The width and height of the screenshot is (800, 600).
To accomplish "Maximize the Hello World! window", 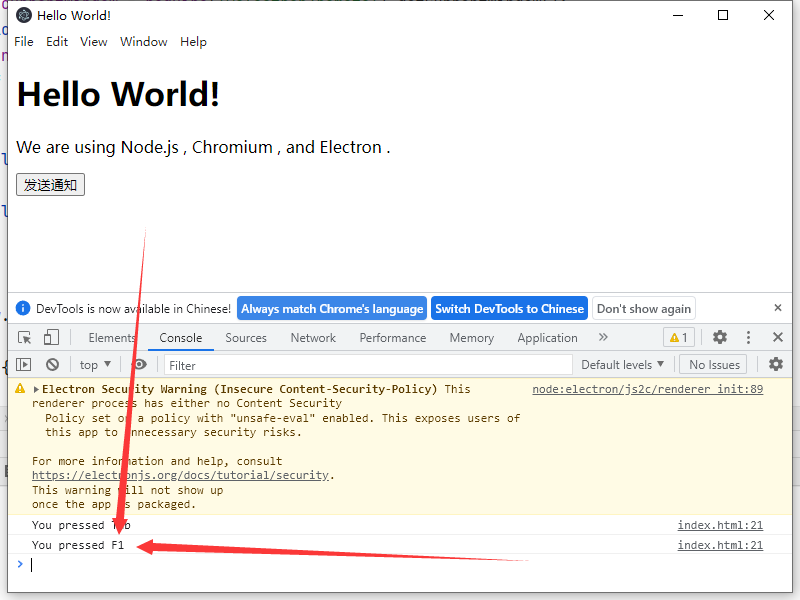I will click(723, 15).
